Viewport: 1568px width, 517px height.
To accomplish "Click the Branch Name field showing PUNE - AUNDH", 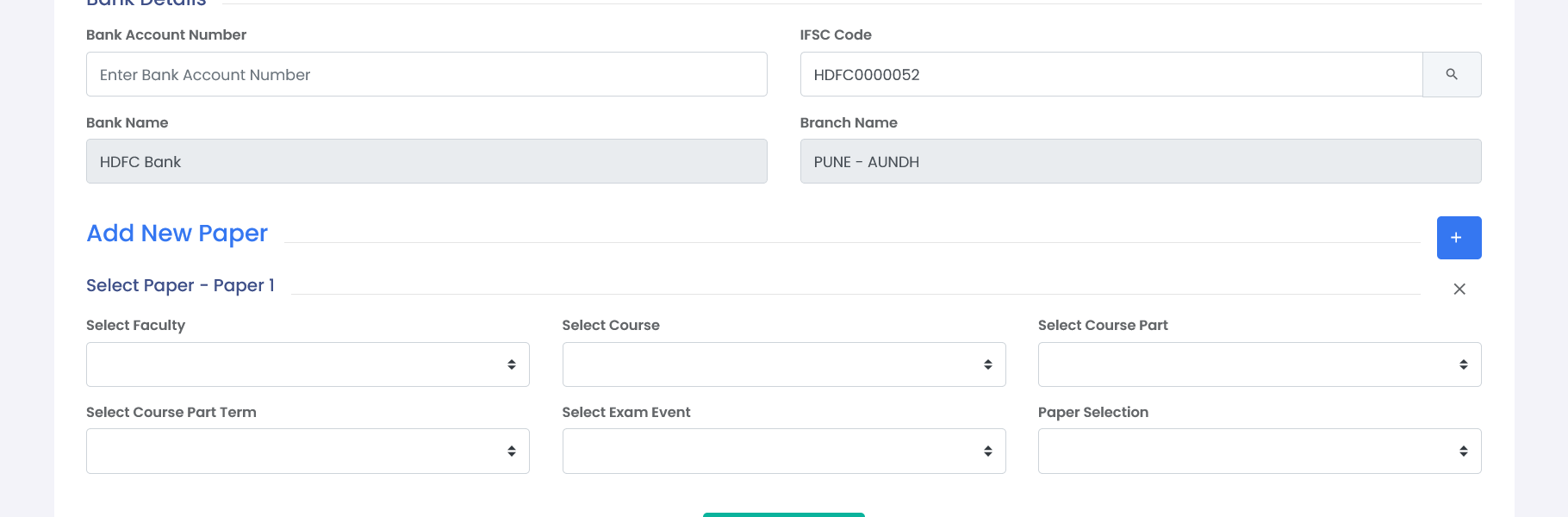I will [1141, 161].
